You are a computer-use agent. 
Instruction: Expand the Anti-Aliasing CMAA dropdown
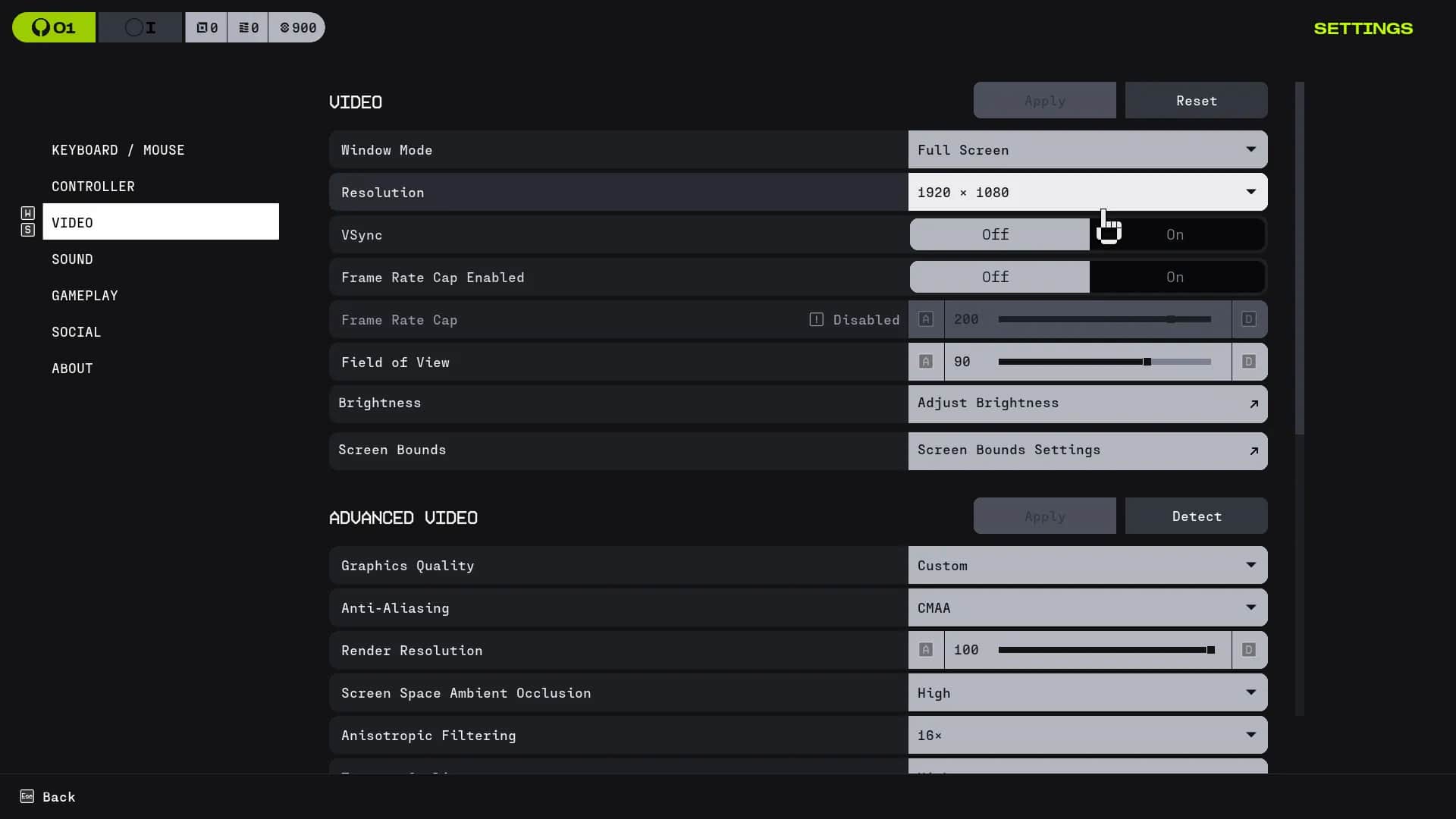(x=1087, y=607)
